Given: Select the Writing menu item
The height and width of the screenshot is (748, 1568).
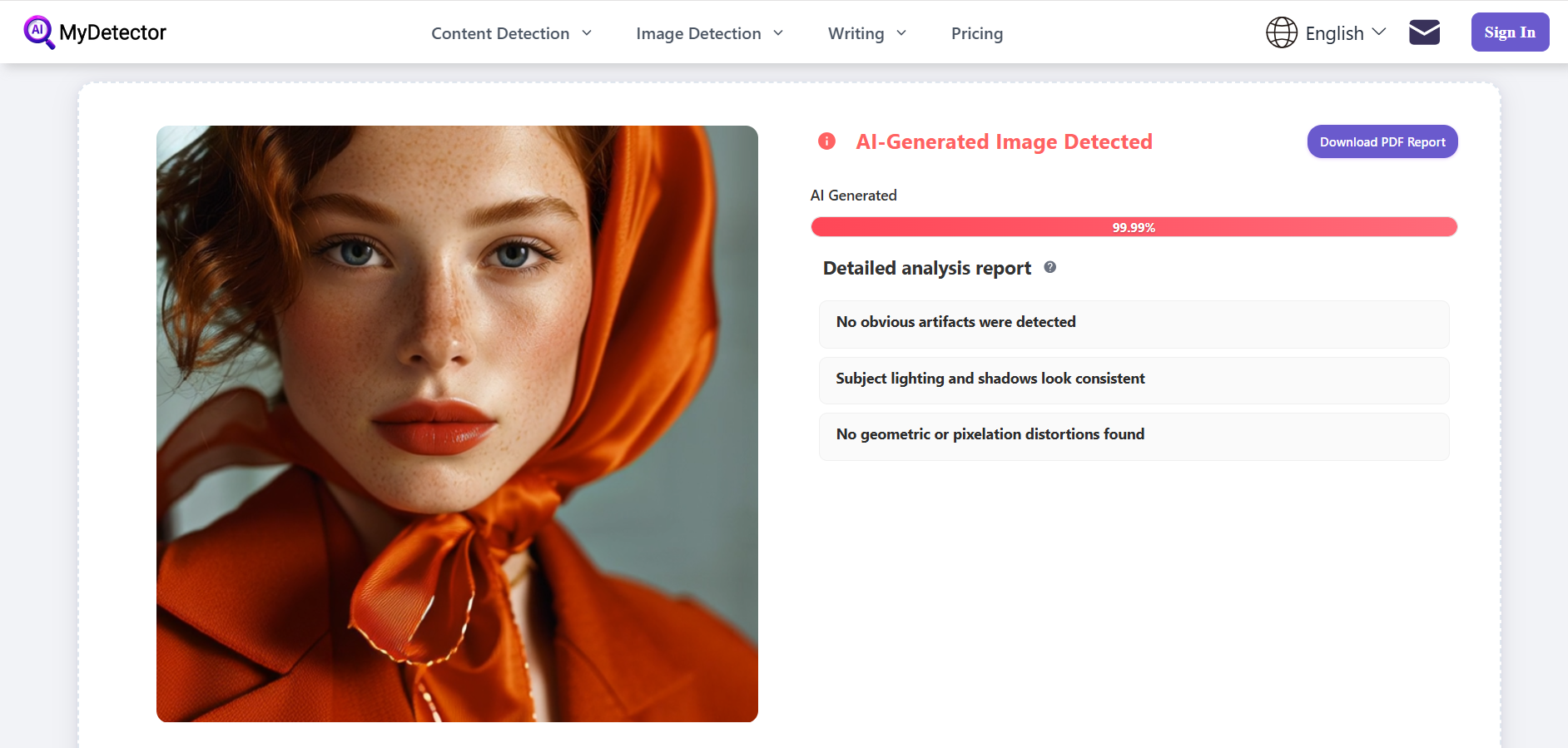Looking at the screenshot, I should (856, 33).
